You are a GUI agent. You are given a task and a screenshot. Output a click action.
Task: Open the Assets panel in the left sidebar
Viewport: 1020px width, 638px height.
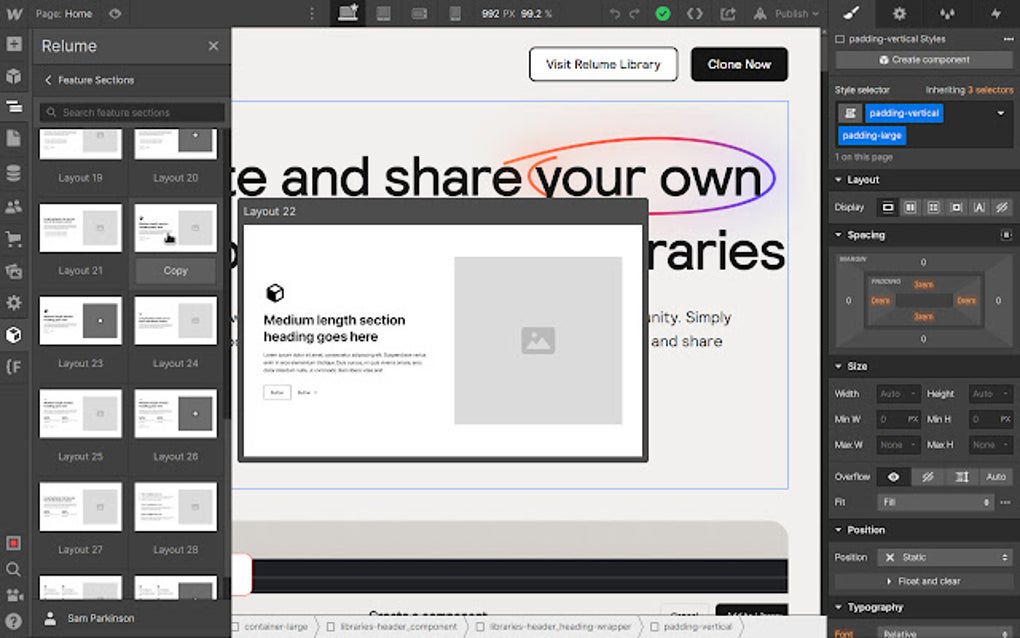point(14,268)
